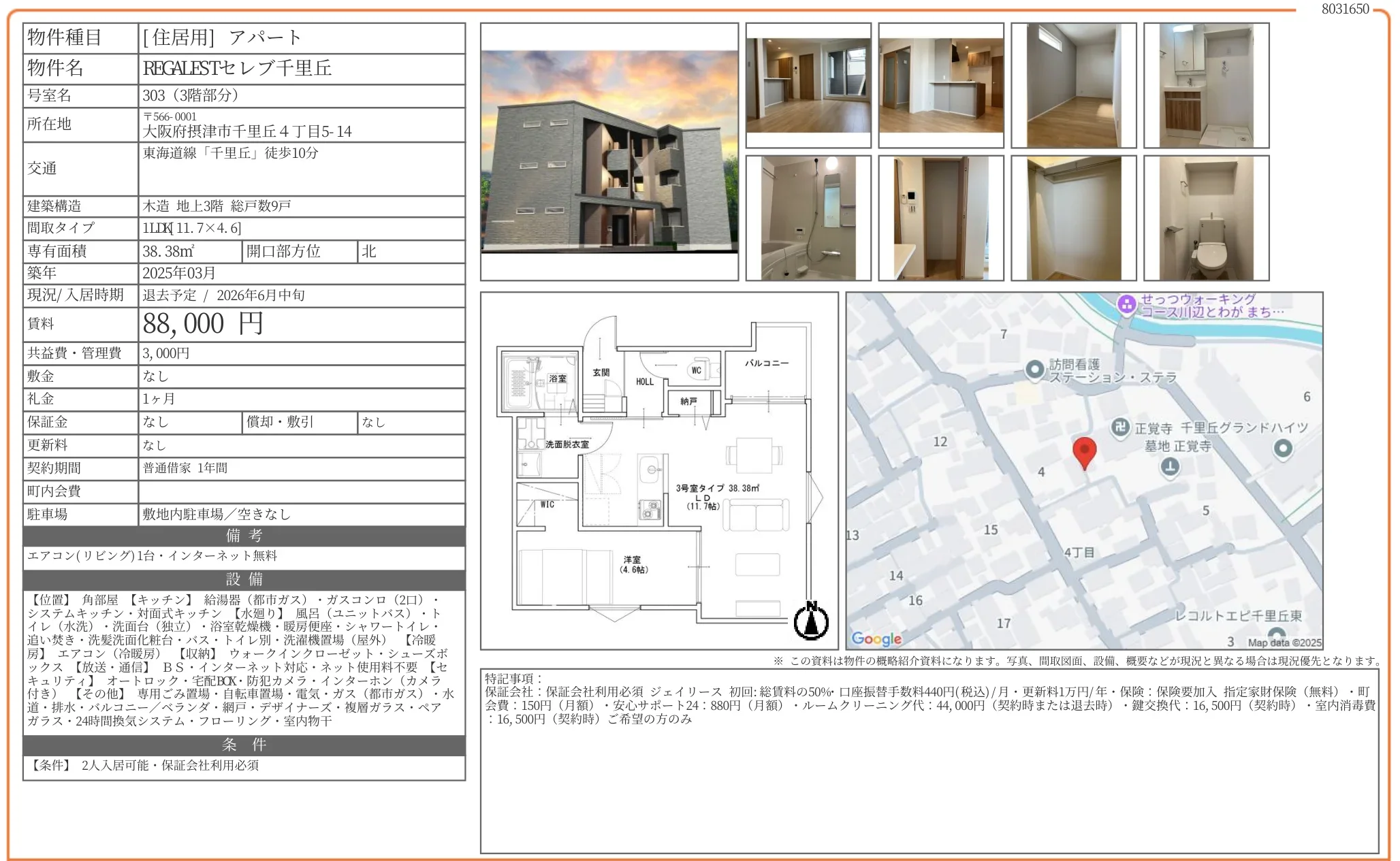Click the 千里丘グランドハイツ map marker
The height and width of the screenshot is (861, 1400).
pos(1283,449)
